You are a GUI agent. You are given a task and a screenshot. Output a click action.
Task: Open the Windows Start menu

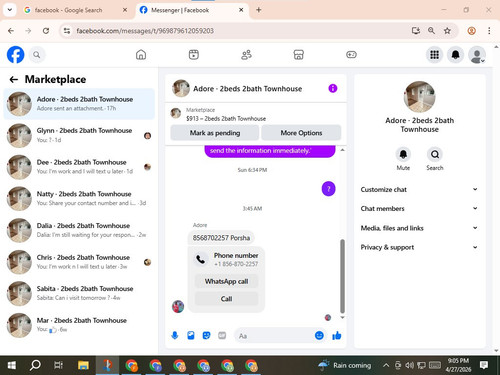(x=12, y=365)
